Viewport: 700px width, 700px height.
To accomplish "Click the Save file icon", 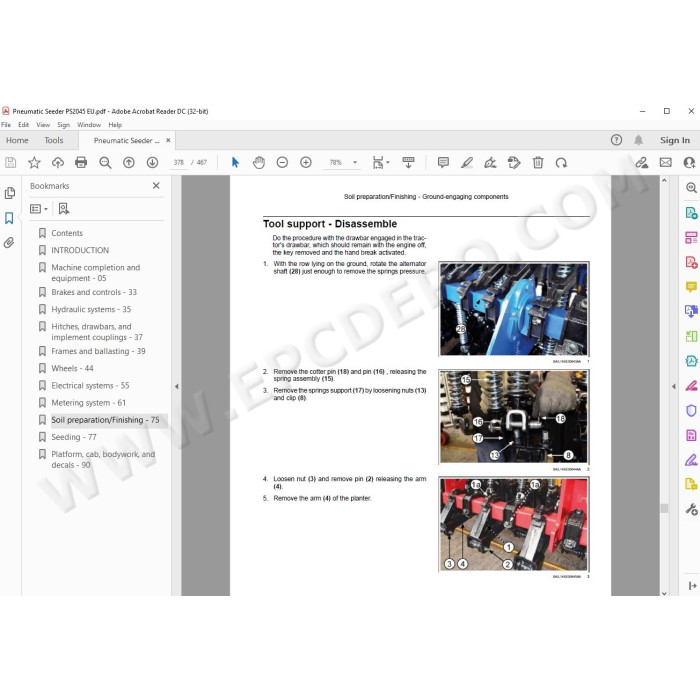I will pos(11,162).
